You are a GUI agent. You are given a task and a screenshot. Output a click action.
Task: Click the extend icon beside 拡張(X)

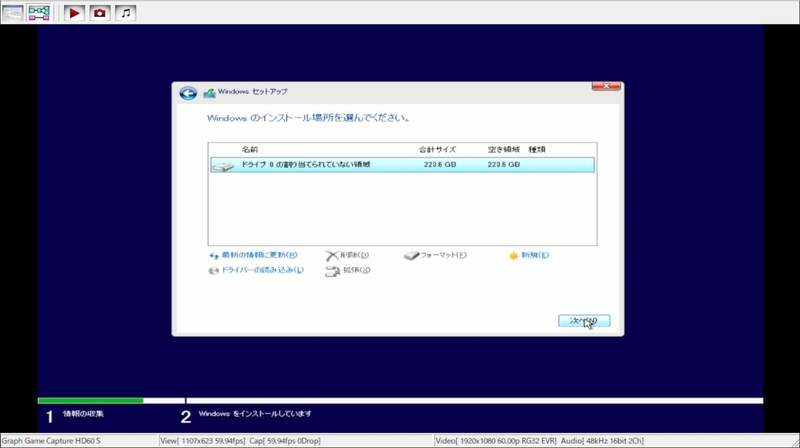333,271
